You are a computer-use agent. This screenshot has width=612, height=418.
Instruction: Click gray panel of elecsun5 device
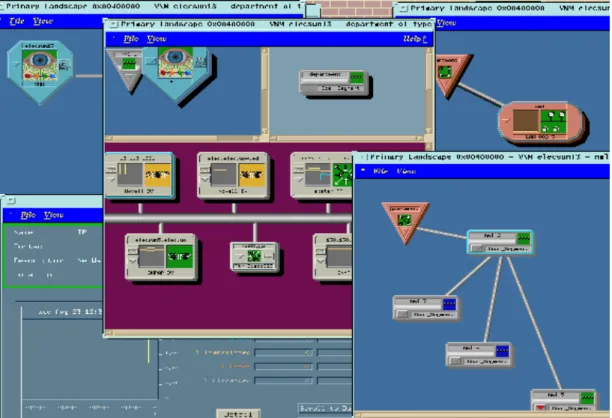tap(151, 256)
